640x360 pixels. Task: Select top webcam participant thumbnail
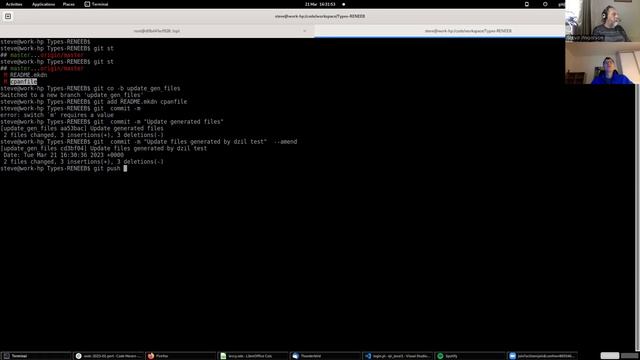602,21
